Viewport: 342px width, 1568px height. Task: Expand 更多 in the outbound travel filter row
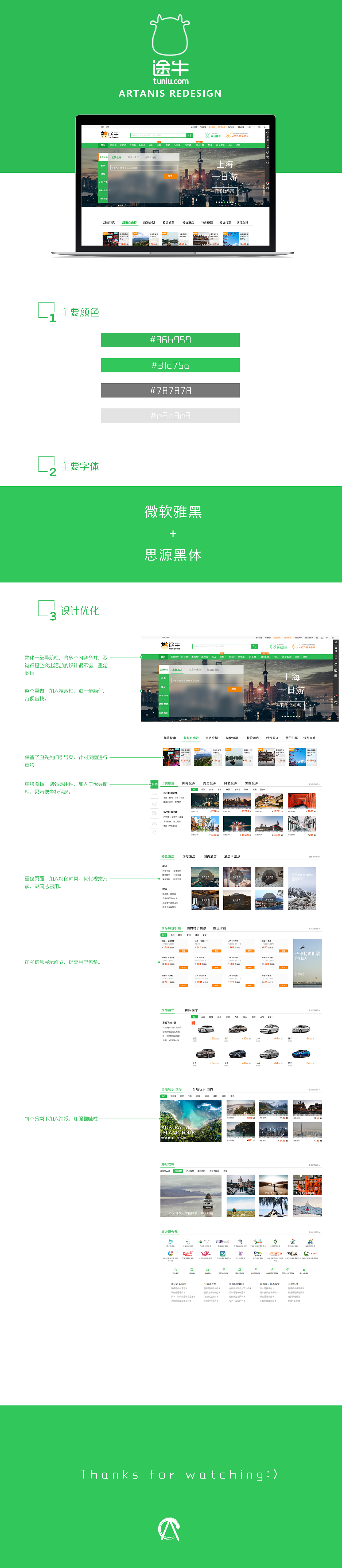(263, 790)
